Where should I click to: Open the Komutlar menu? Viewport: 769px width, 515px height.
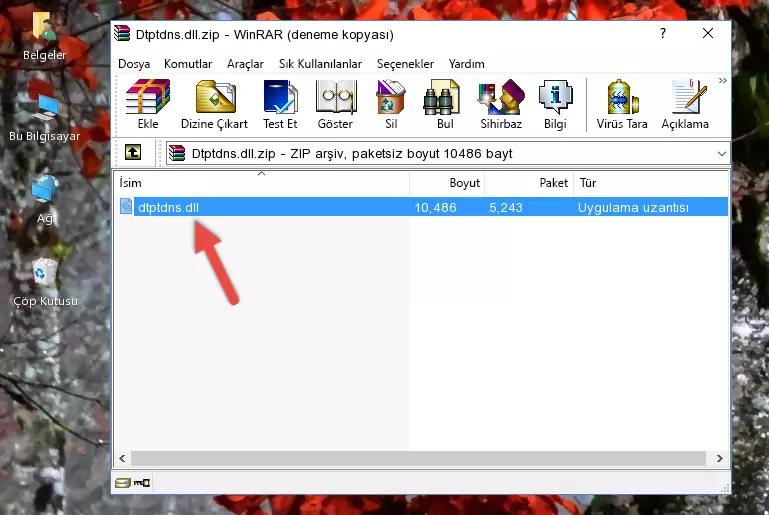(x=188, y=64)
